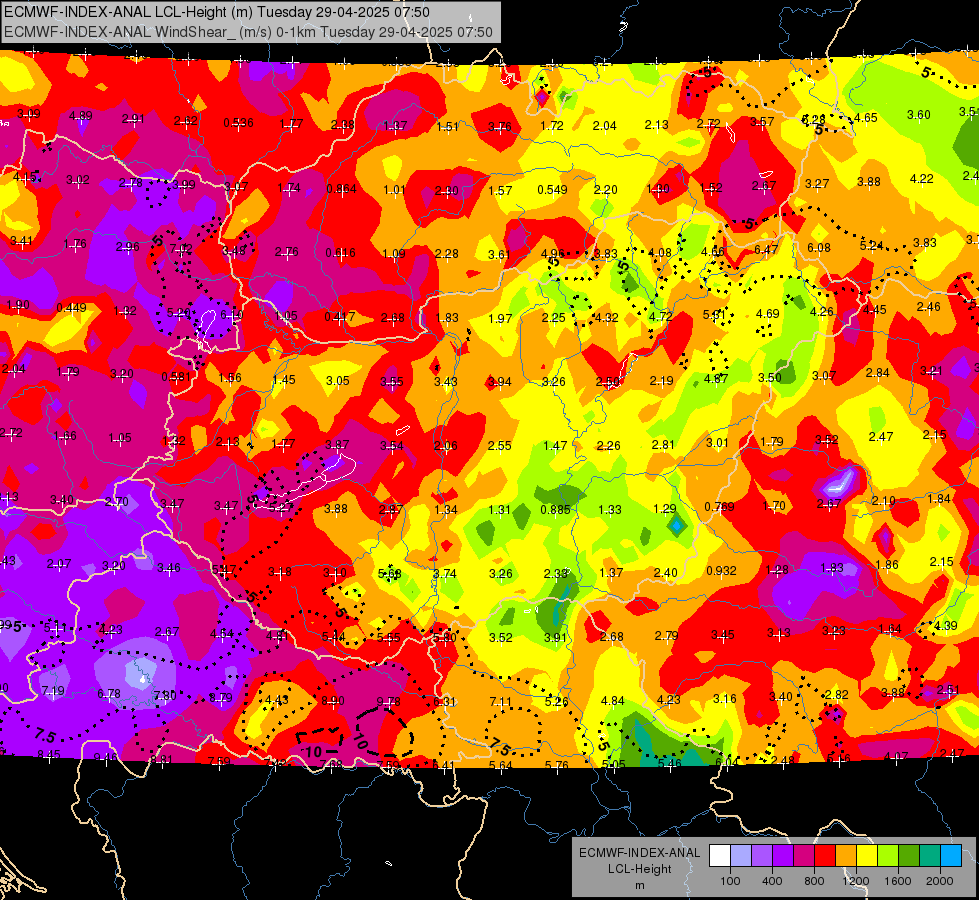Click legend text LCL-Height
This screenshot has width=979, height=900.
click(639, 869)
